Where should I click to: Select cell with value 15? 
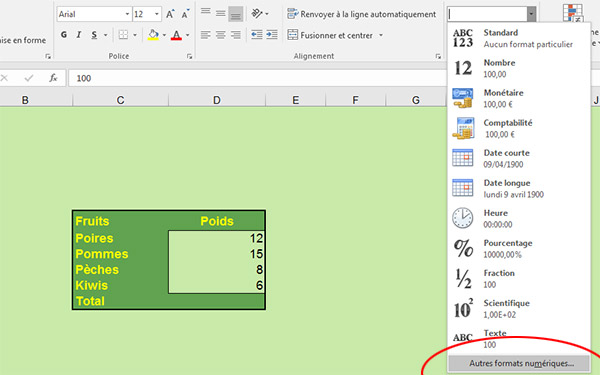(217, 254)
